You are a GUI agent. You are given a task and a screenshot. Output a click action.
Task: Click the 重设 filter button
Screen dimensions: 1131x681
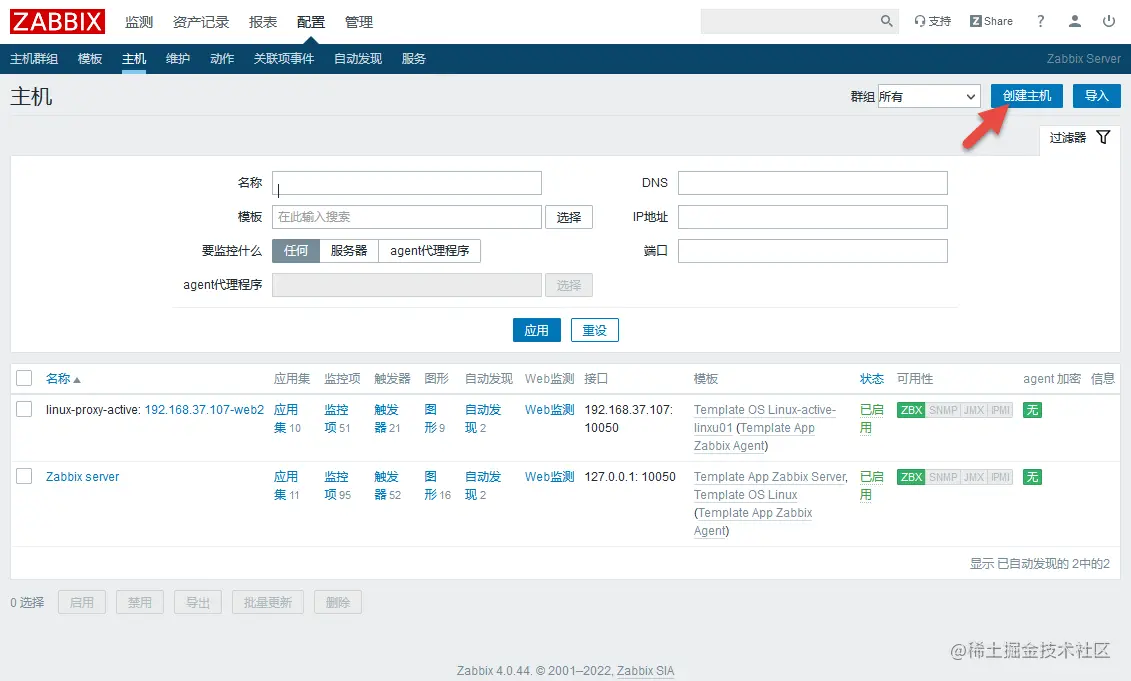point(594,330)
